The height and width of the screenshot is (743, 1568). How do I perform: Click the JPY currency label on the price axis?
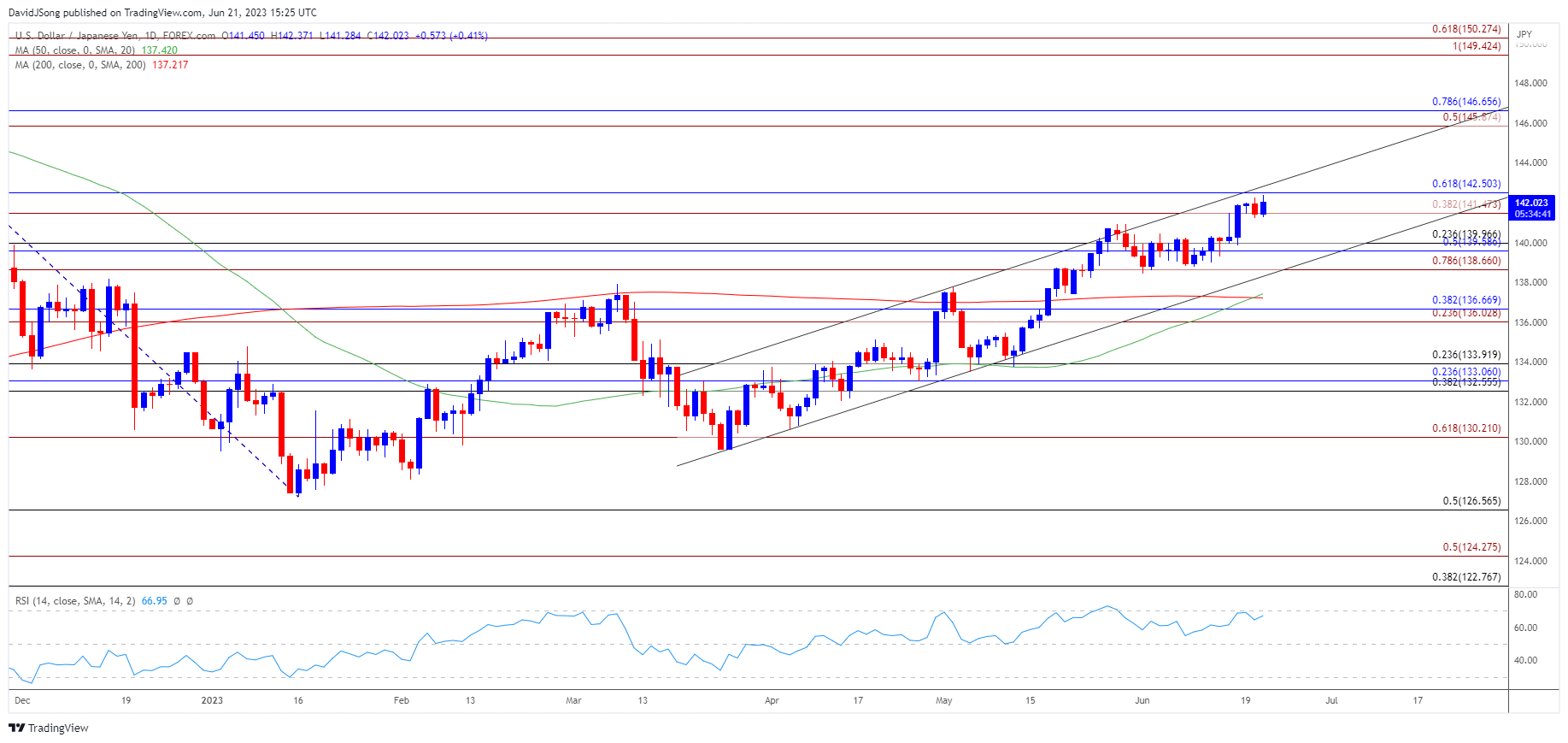point(1524,34)
